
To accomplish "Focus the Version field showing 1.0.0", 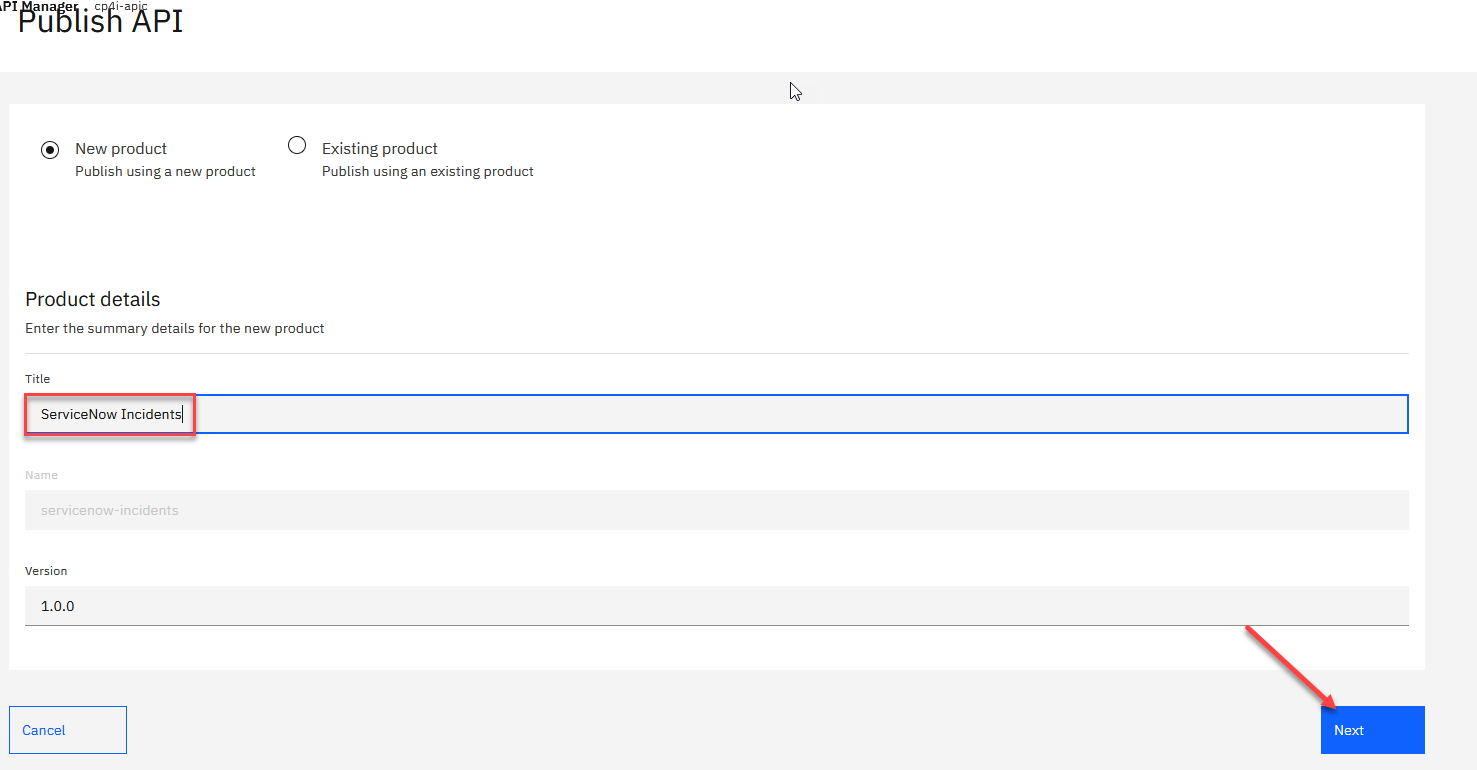I will tap(716, 606).
